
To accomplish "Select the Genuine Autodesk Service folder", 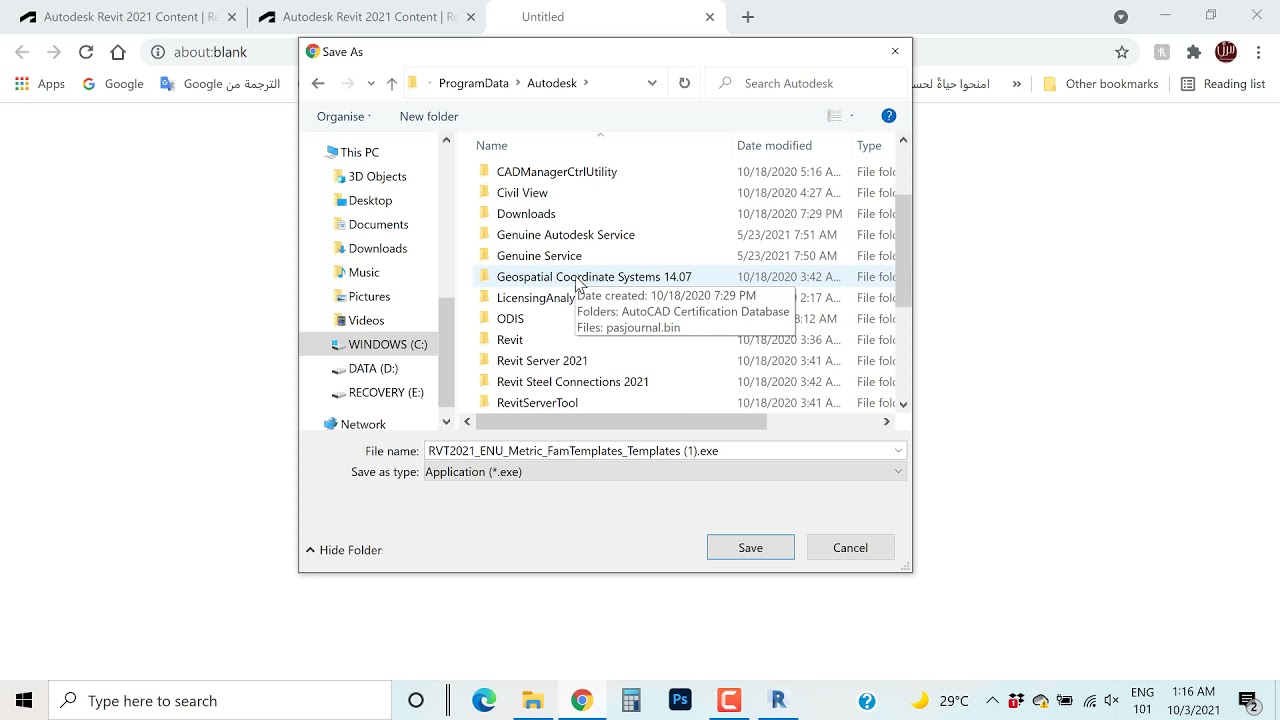I will pos(566,235).
